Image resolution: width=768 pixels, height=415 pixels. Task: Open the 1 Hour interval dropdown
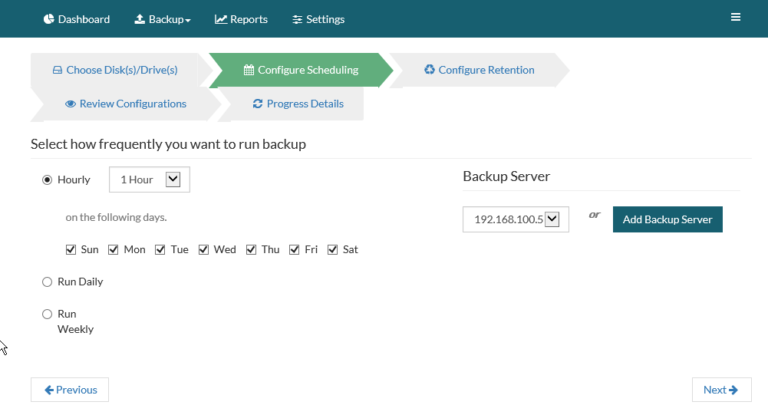coord(149,180)
